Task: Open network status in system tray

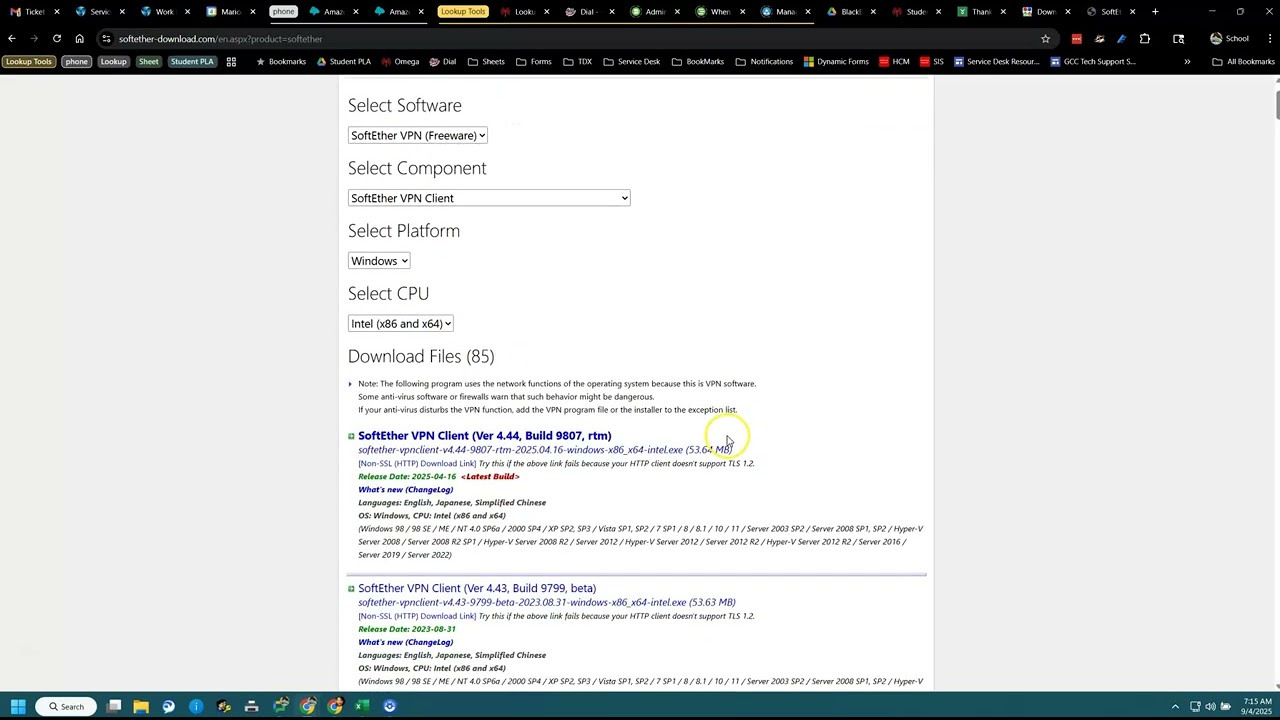Action: pyautogui.click(x=1195, y=706)
